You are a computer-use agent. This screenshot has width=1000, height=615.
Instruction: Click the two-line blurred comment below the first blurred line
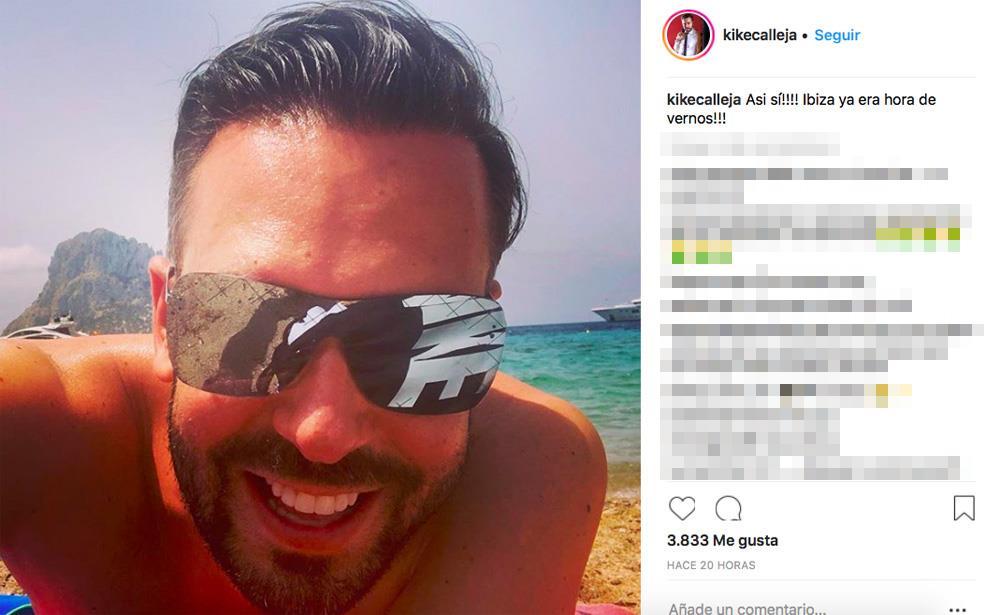click(x=804, y=184)
